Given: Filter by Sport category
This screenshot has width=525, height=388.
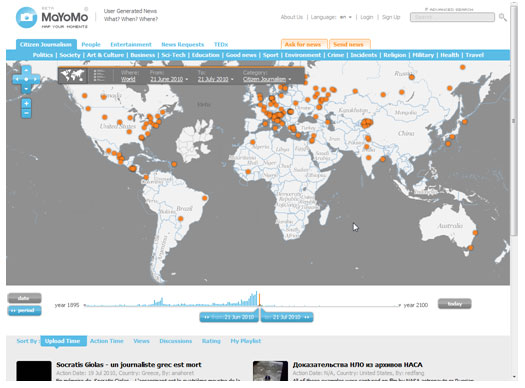Looking at the screenshot, I should tap(271, 55).
